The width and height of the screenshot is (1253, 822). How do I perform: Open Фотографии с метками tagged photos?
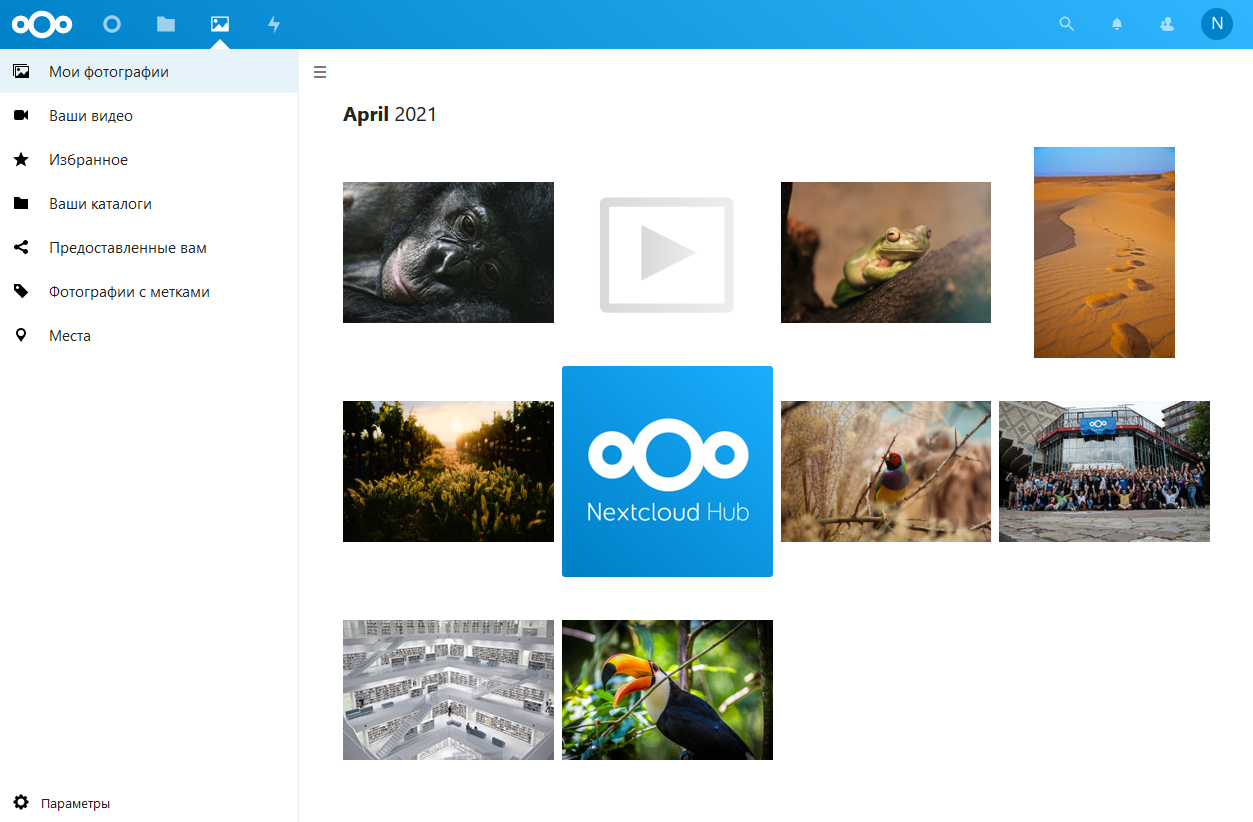click(x=149, y=292)
